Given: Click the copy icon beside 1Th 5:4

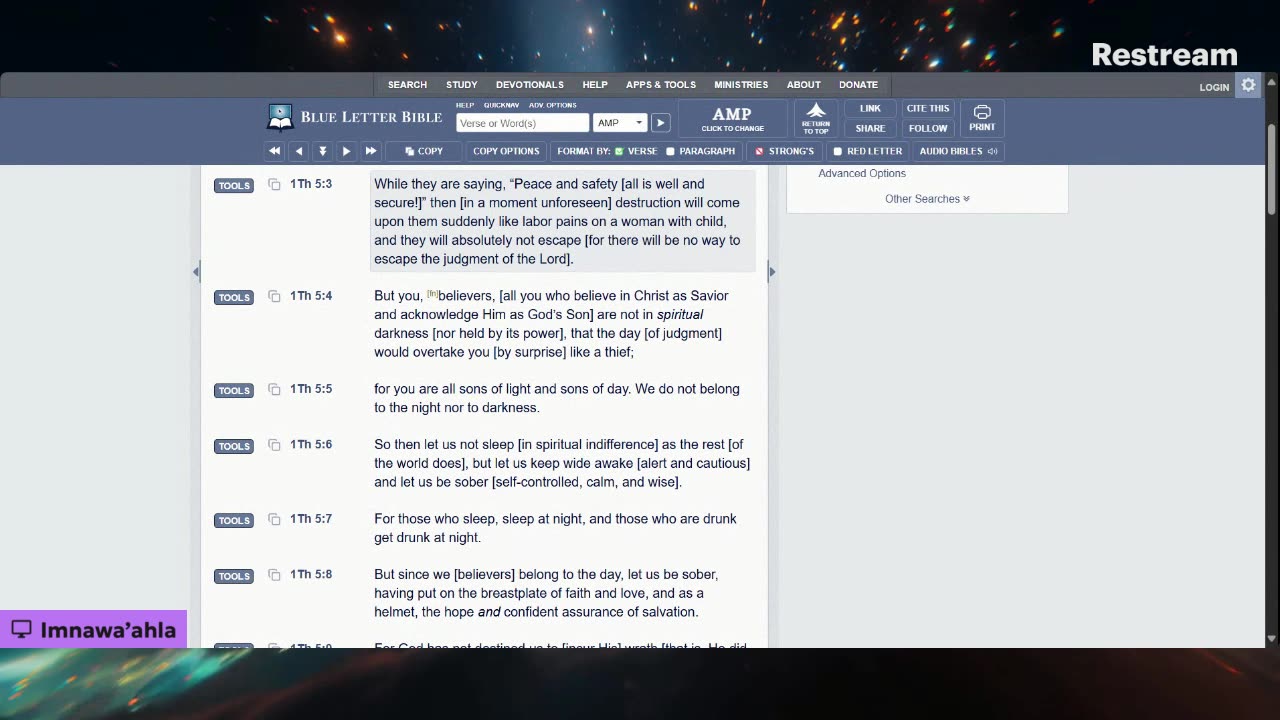Looking at the screenshot, I should tap(274, 296).
